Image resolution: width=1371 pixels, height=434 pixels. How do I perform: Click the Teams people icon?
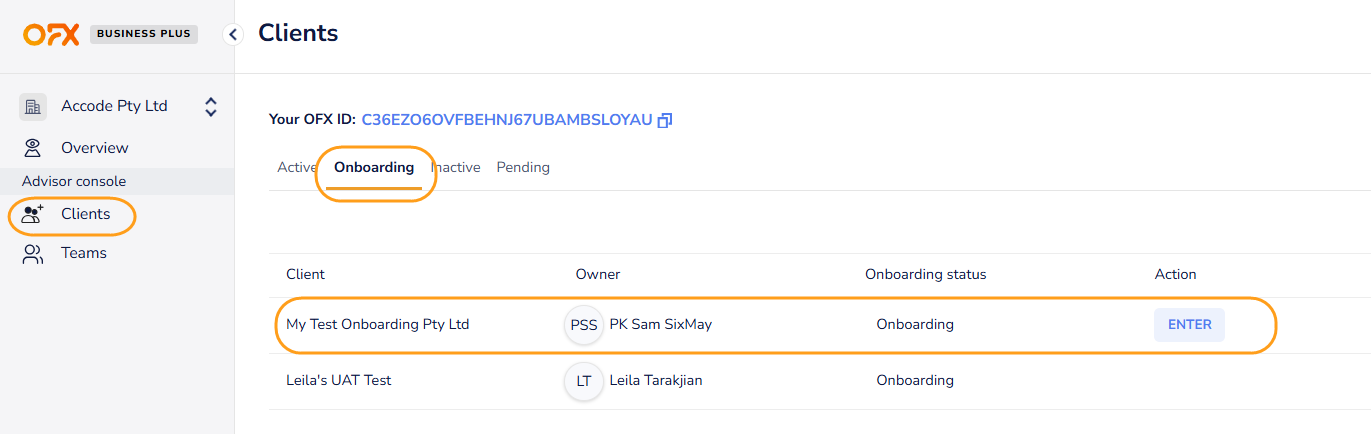[33, 254]
